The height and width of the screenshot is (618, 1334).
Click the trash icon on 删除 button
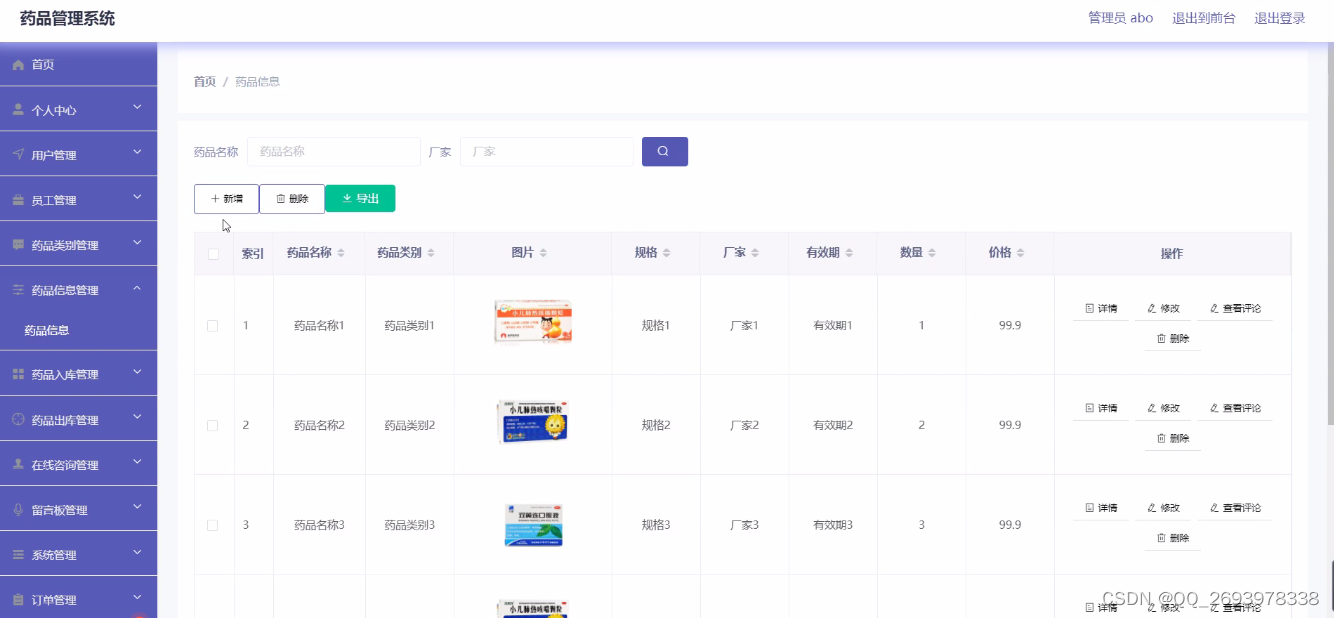[282, 198]
